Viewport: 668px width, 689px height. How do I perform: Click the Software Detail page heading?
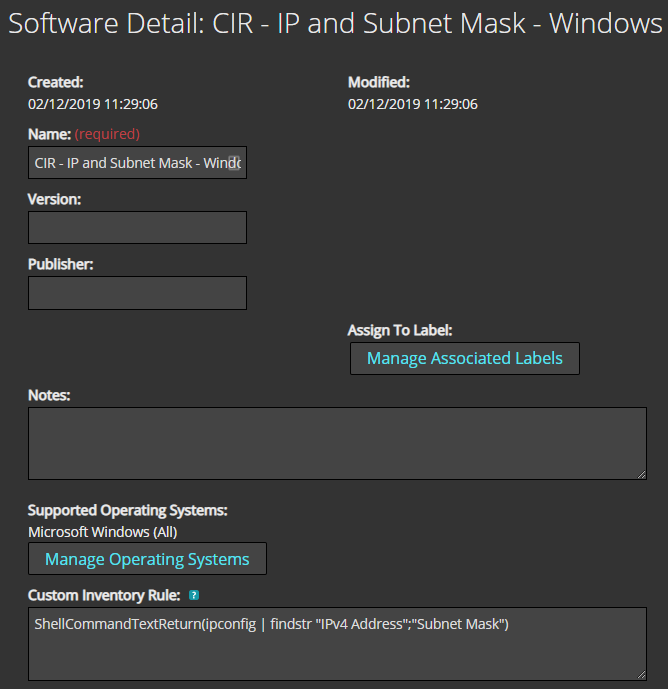[x=335, y=23]
